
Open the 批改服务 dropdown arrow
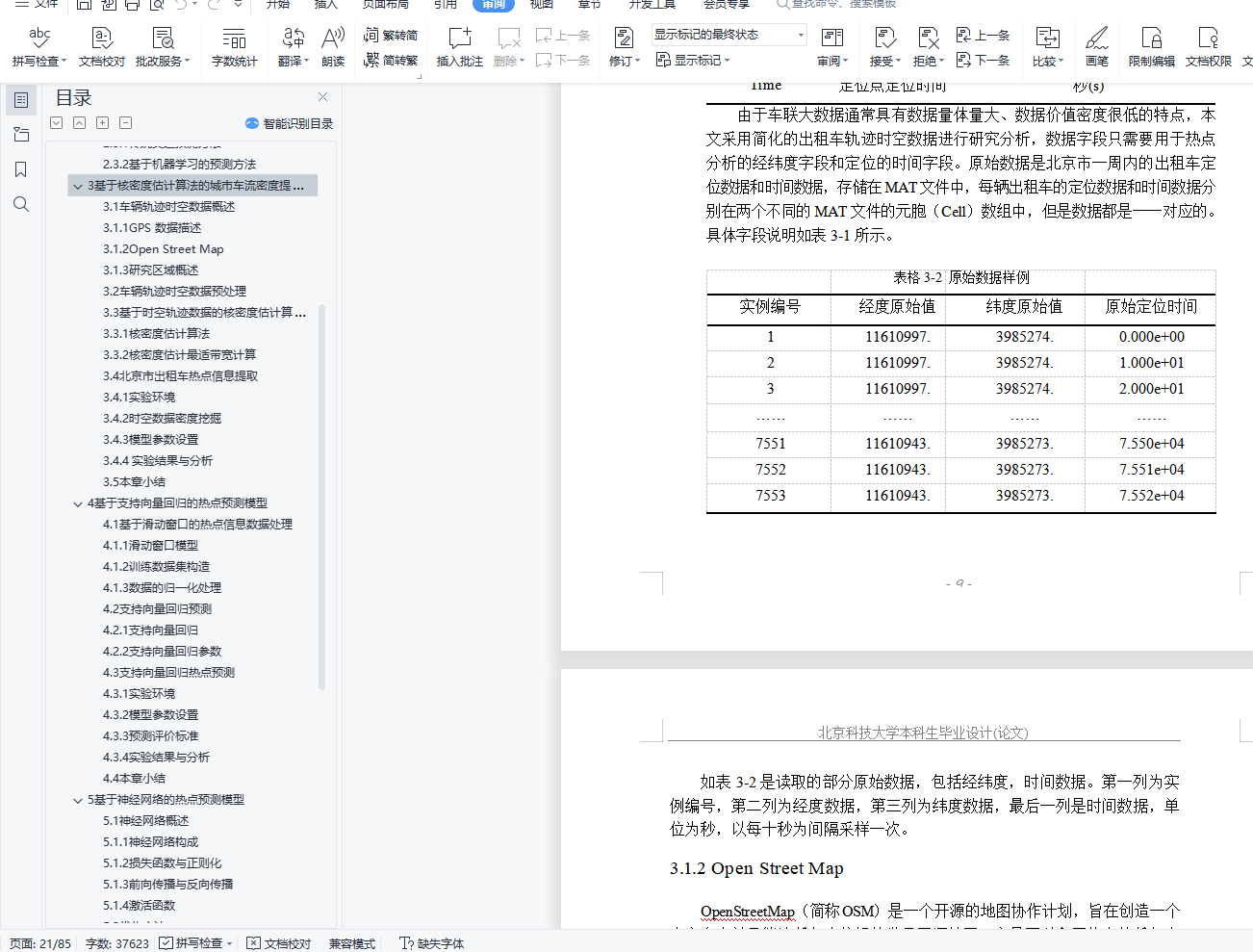187,61
